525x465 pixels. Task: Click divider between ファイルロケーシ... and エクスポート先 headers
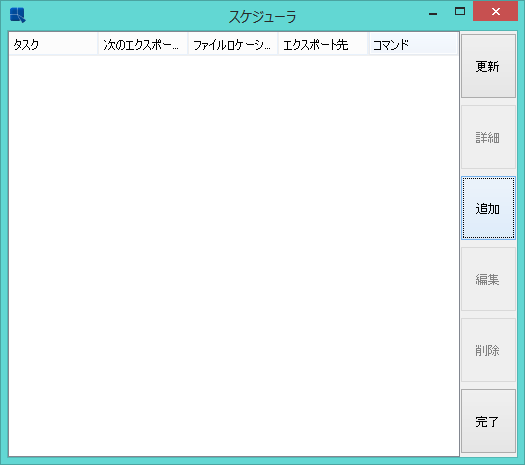click(x=278, y=44)
